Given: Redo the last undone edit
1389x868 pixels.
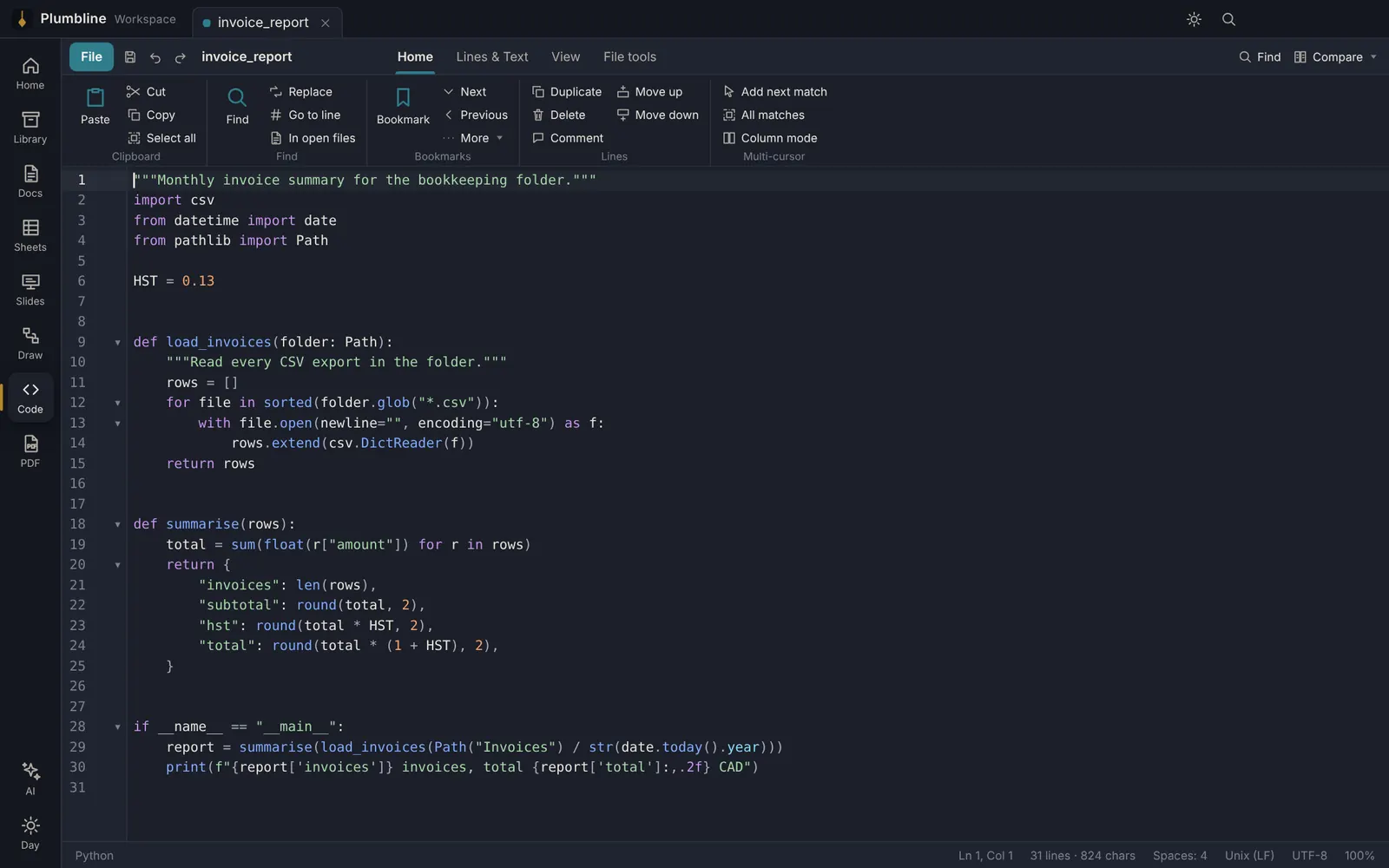Looking at the screenshot, I should (181, 57).
